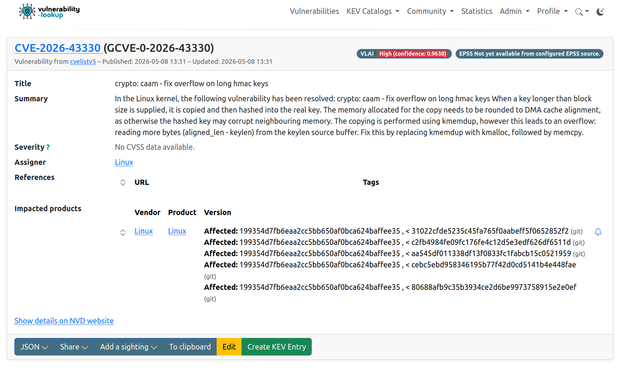Viewport: 627px width, 368px height.
Task: Click the Create KEV Entry button
Action: point(277,347)
